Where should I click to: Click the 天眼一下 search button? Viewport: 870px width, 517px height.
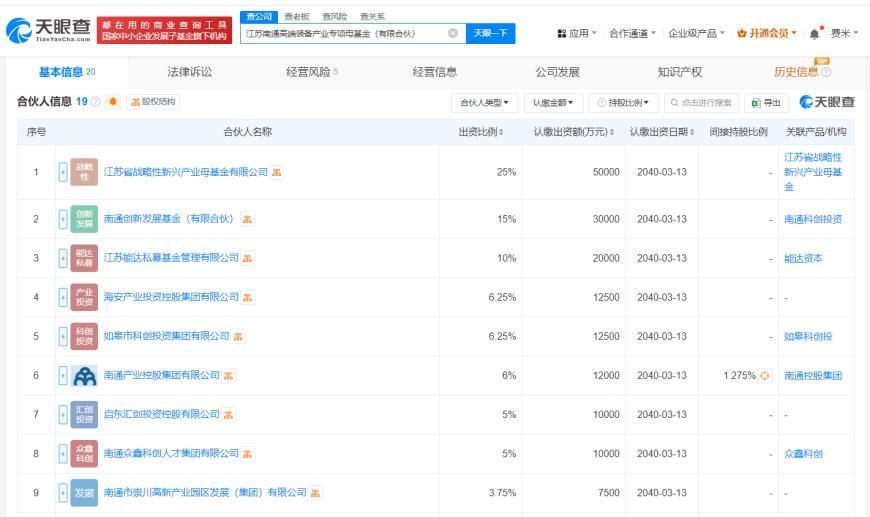[x=489, y=33]
